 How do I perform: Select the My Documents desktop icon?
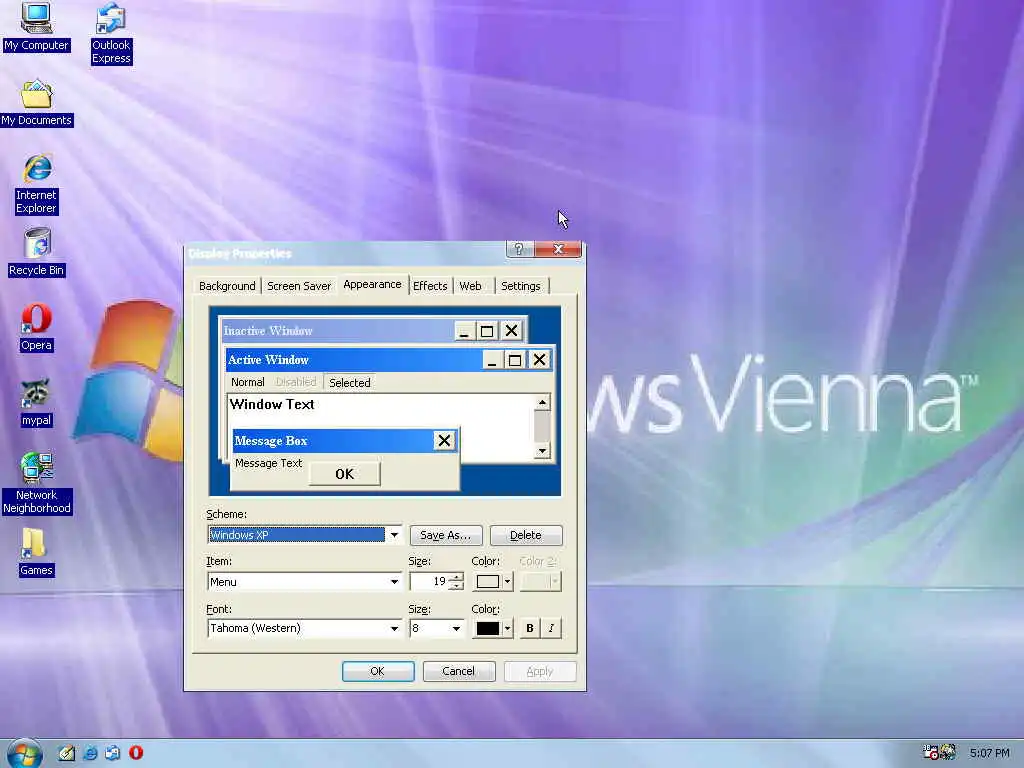click(x=36, y=103)
